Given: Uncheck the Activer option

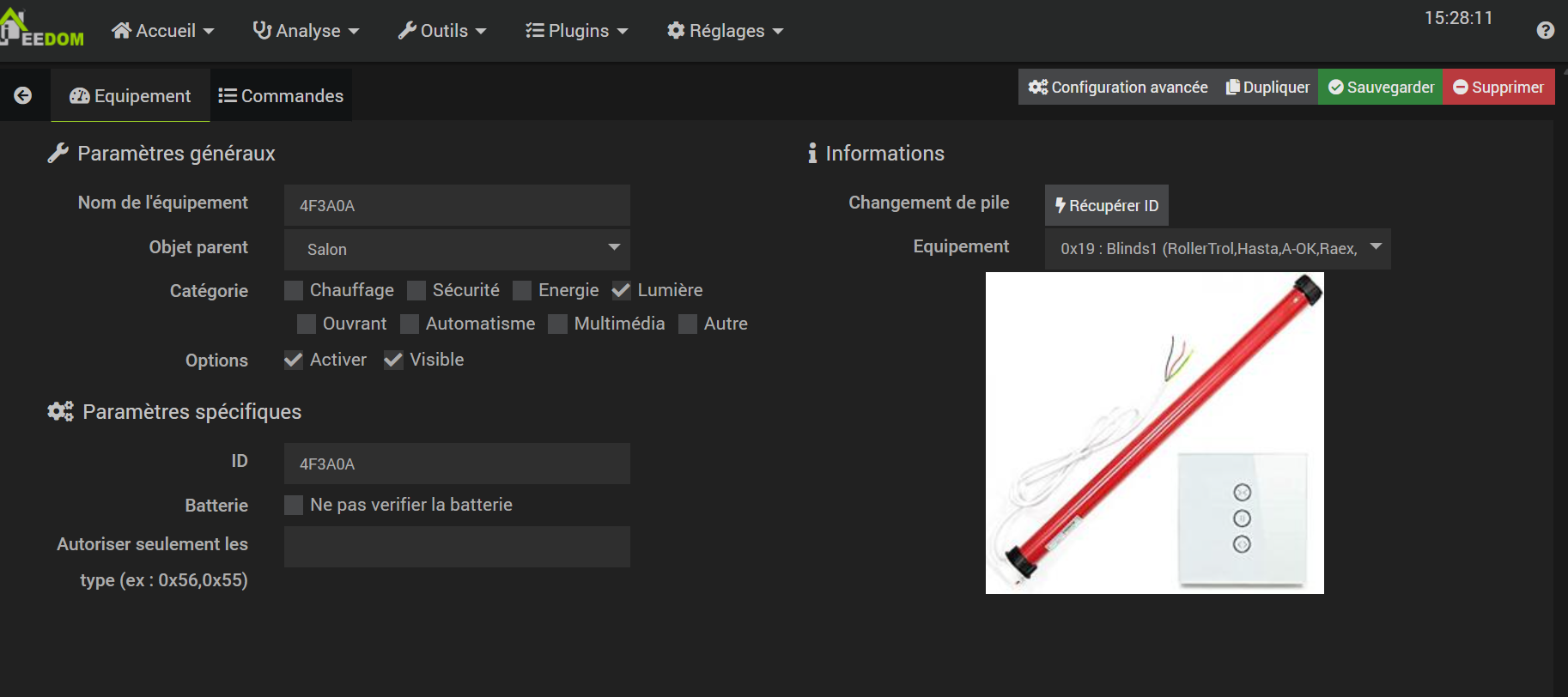Looking at the screenshot, I should click(x=294, y=360).
